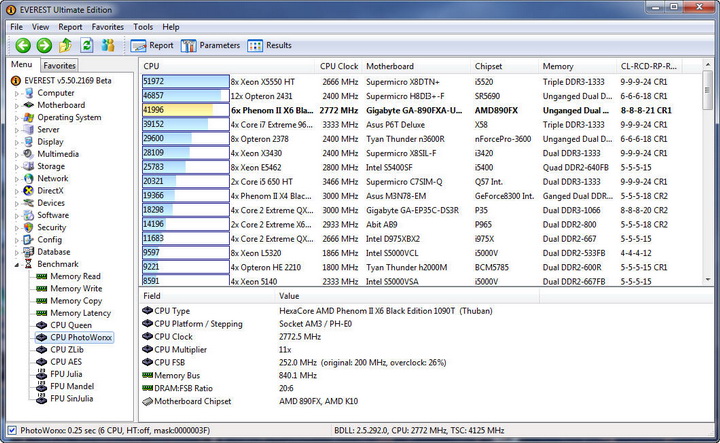Screen dimensions: 720x443
Task: Expand the Database tree node
Action: 17,252
